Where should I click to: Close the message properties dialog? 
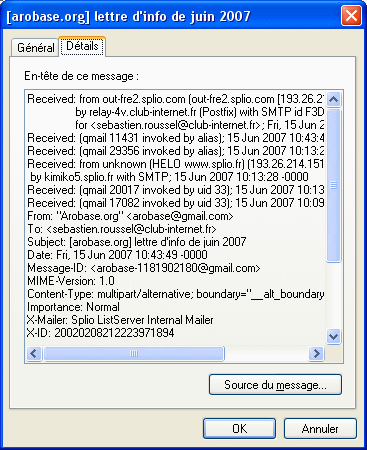pyautogui.click(x=351, y=16)
